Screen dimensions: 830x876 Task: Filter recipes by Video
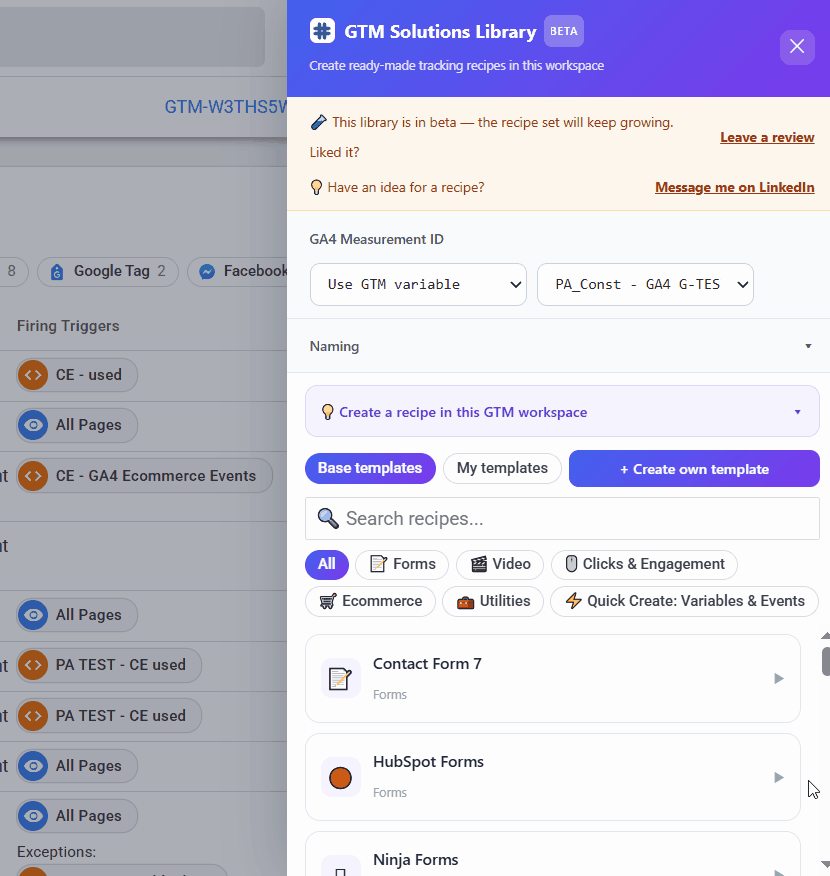(500, 564)
